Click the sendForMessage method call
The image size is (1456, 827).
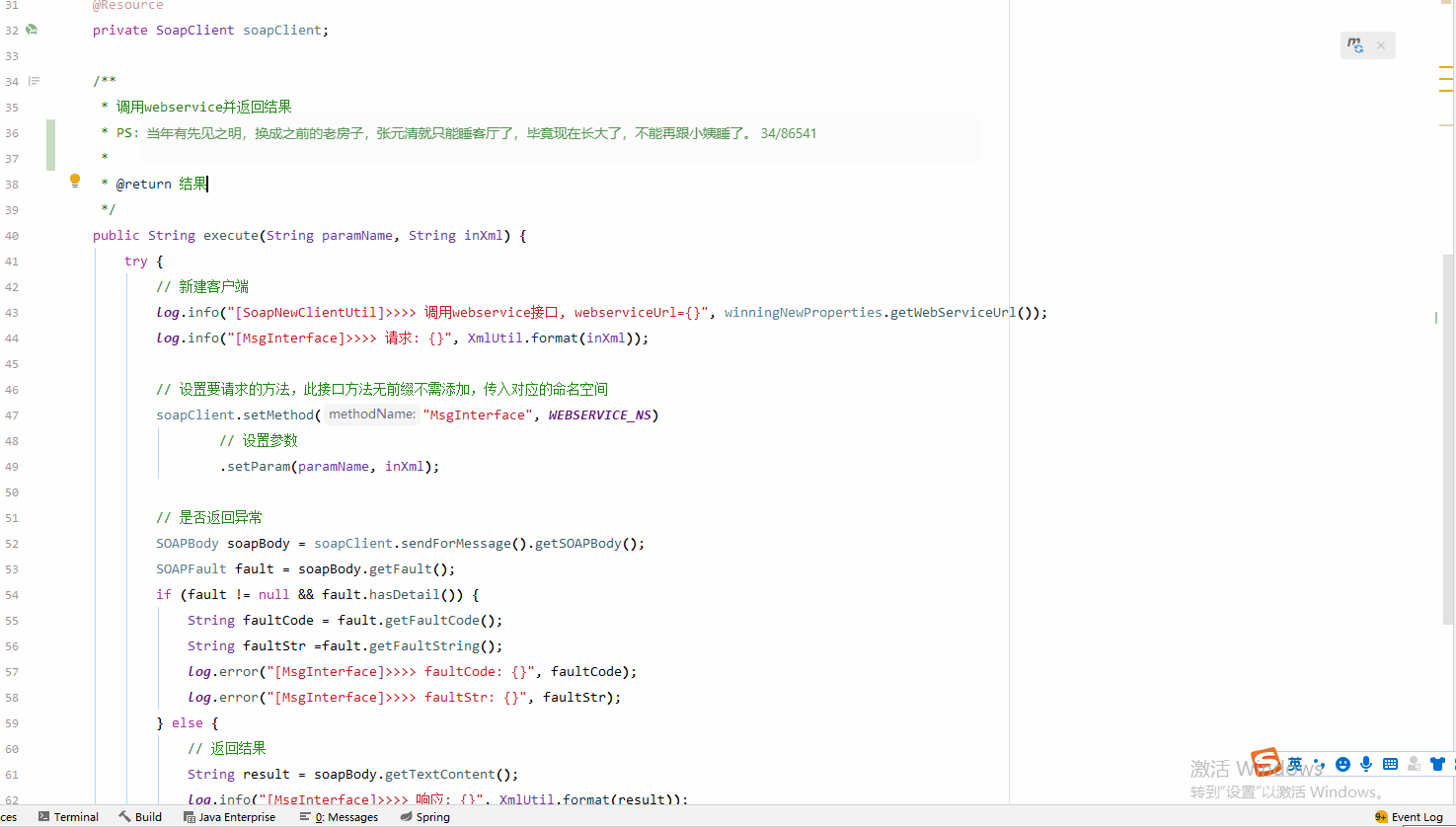(x=456, y=543)
